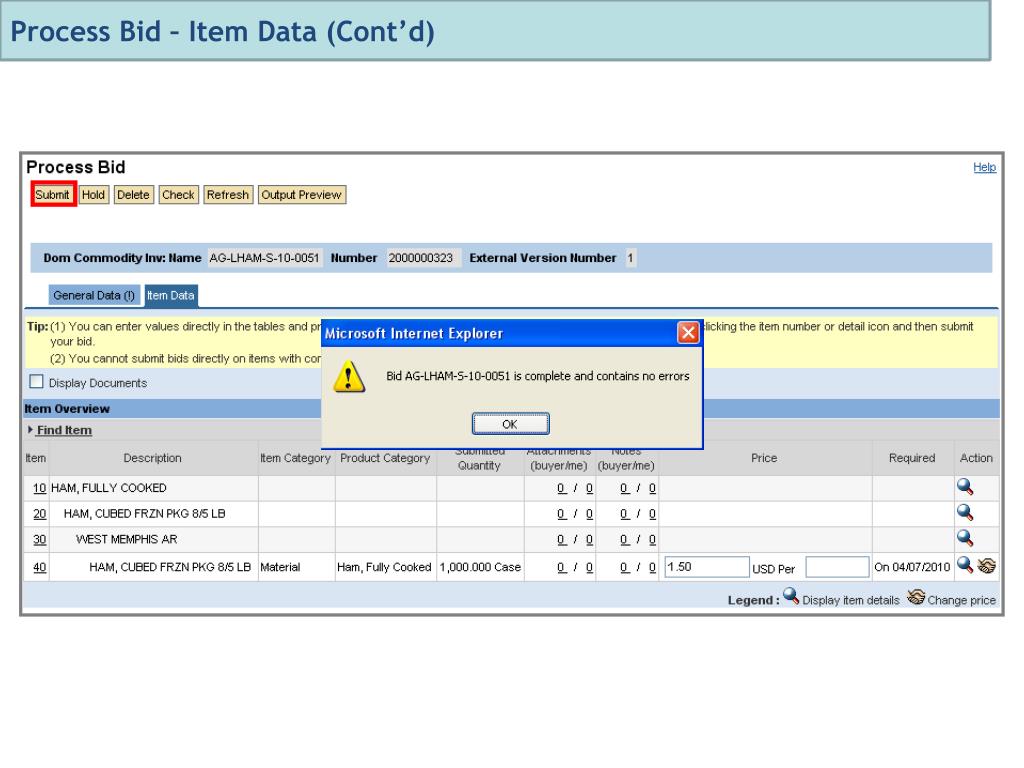
Task: Enable the Display Documents checkbox
Action: click(36, 383)
